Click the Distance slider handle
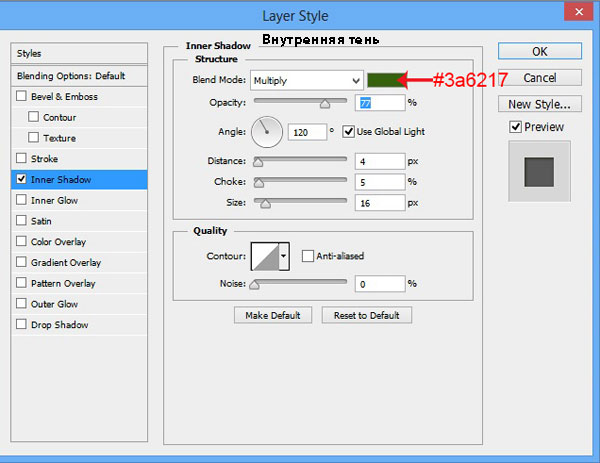600x463 pixels. coord(258,162)
